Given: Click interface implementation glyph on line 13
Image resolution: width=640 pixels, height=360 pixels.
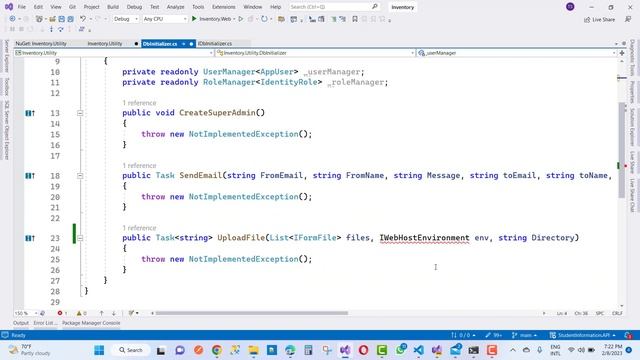Looking at the screenshot, I should pyautogui.click(x=30, y=113).
